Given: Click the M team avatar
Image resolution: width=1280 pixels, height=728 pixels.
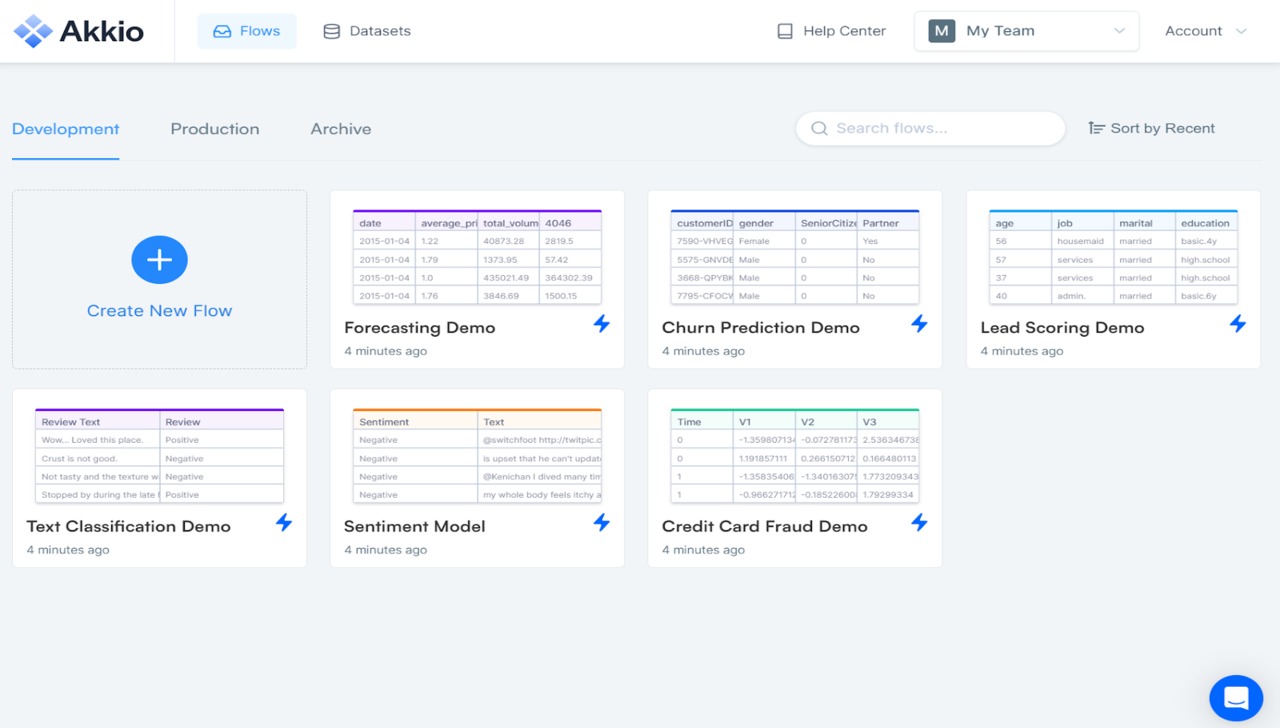Looking at the screenshot, I should [x=941, y=31].
